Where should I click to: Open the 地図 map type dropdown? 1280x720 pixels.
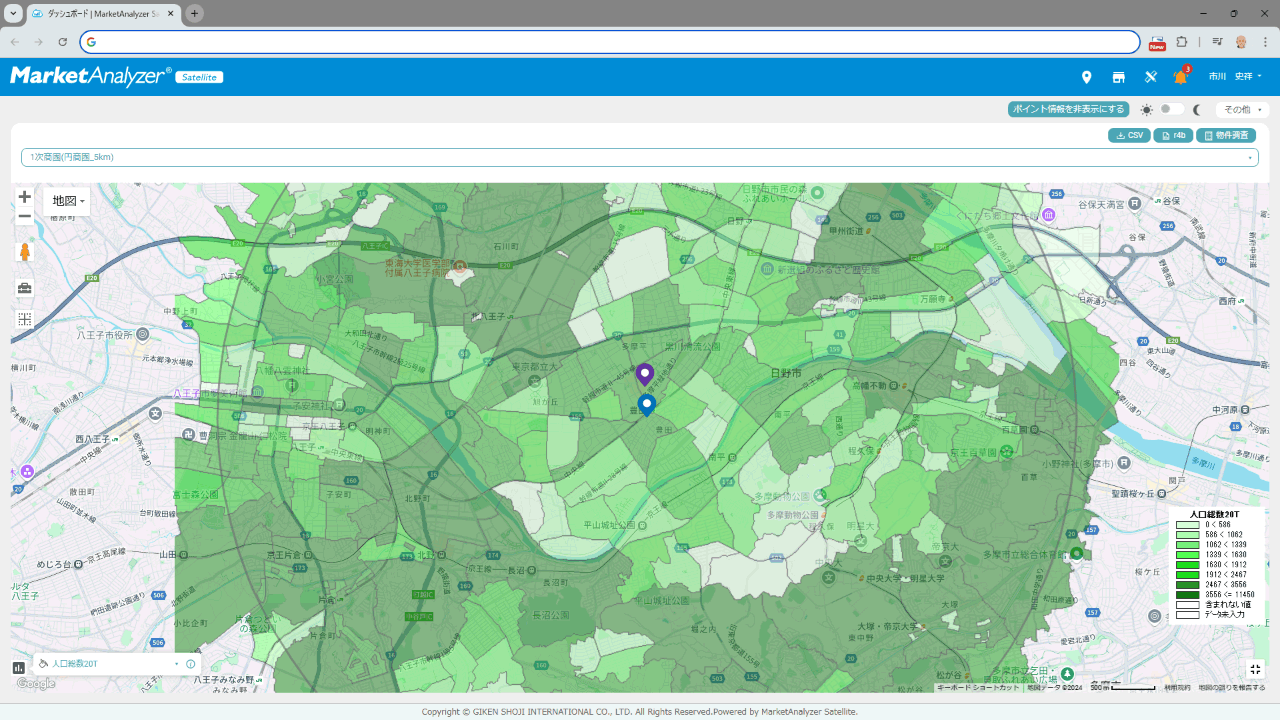pos(68,201)
